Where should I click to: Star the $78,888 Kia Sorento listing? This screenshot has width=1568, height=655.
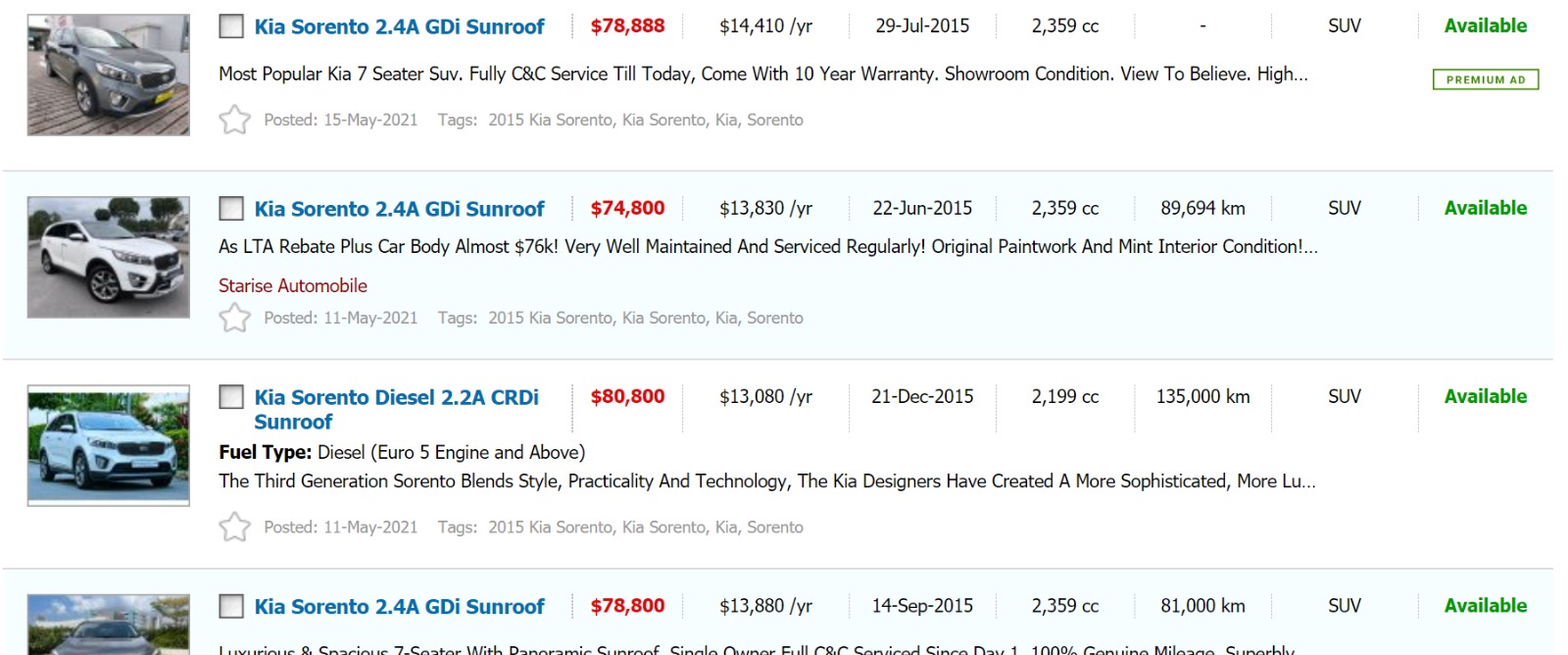(x=234, y=120)
